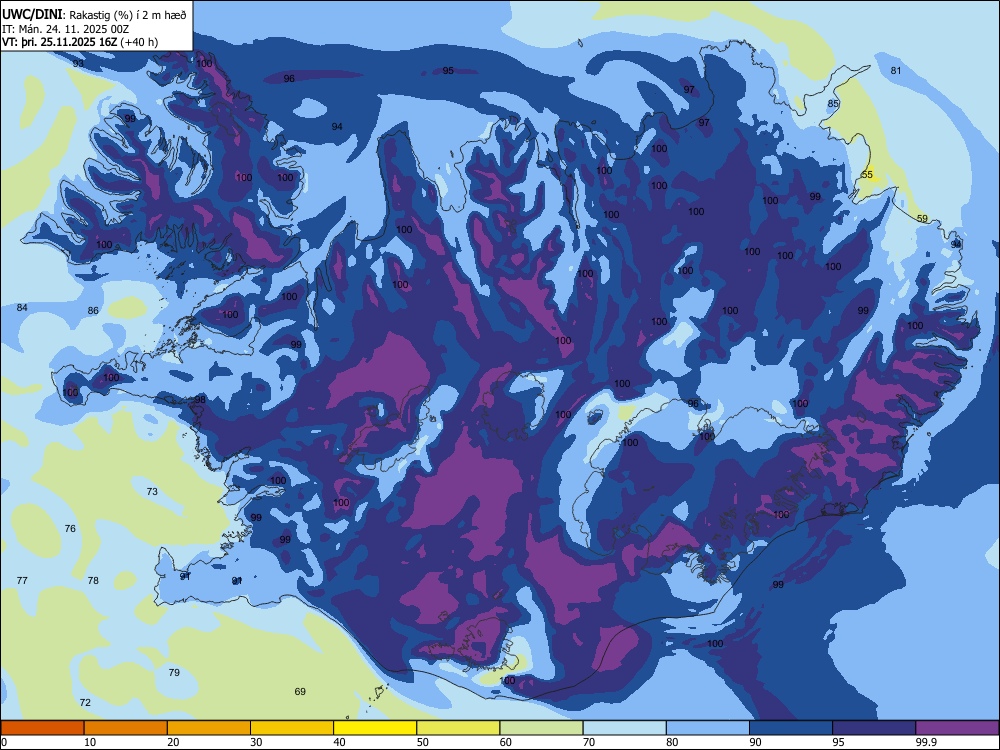Viewport: 1000px width, 750px height.
Task: Click the legend tick label 40
Action: [339, 742]
